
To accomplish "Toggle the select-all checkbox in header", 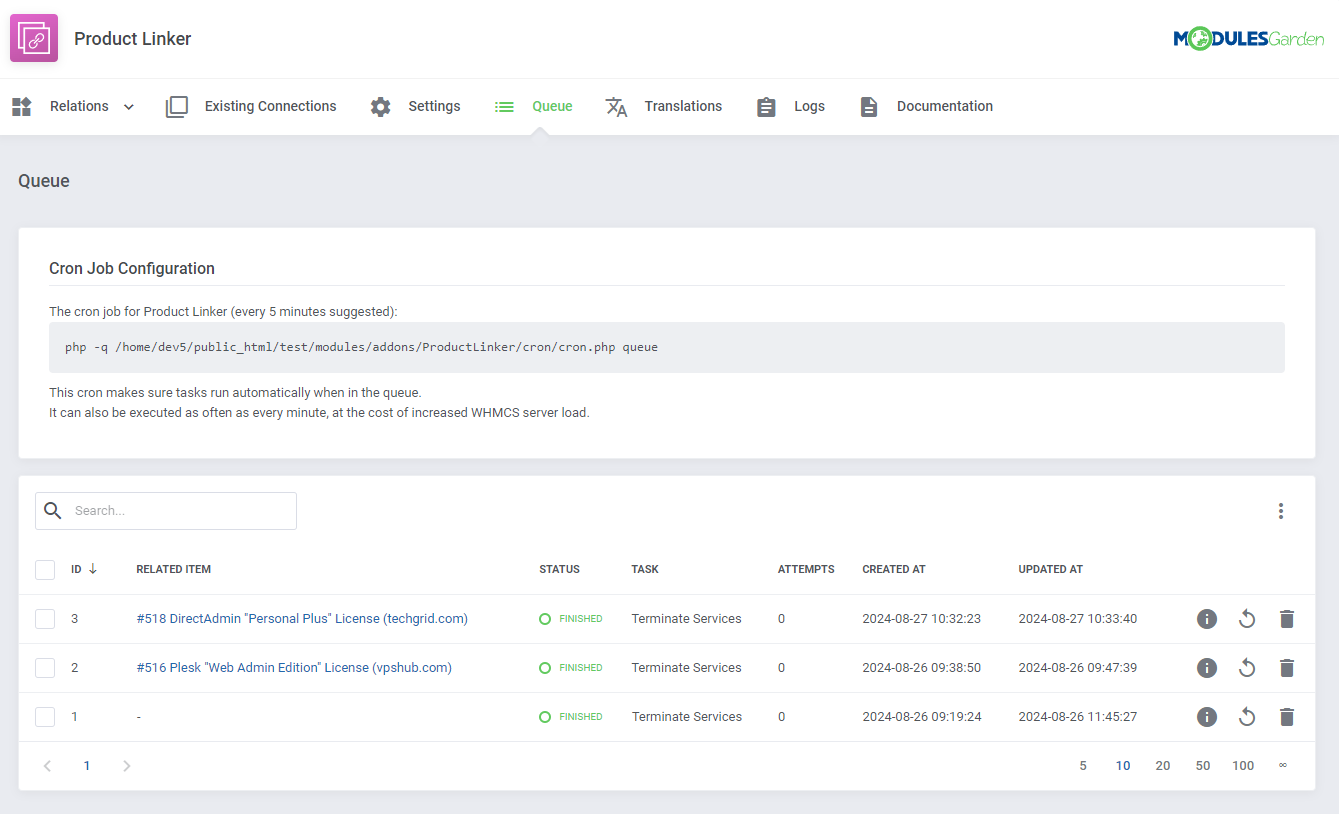I will (45, 570).
